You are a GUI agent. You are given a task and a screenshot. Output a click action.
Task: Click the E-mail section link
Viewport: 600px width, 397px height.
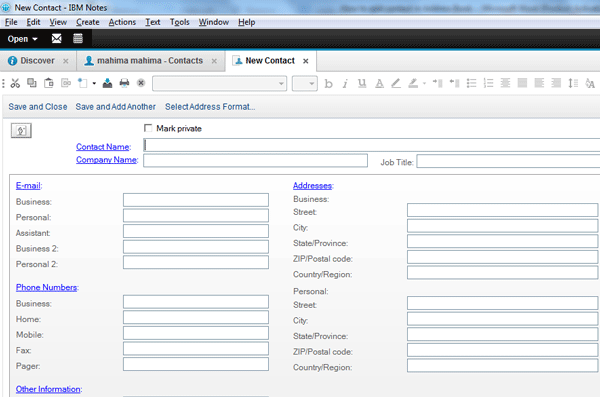point(28,186)
